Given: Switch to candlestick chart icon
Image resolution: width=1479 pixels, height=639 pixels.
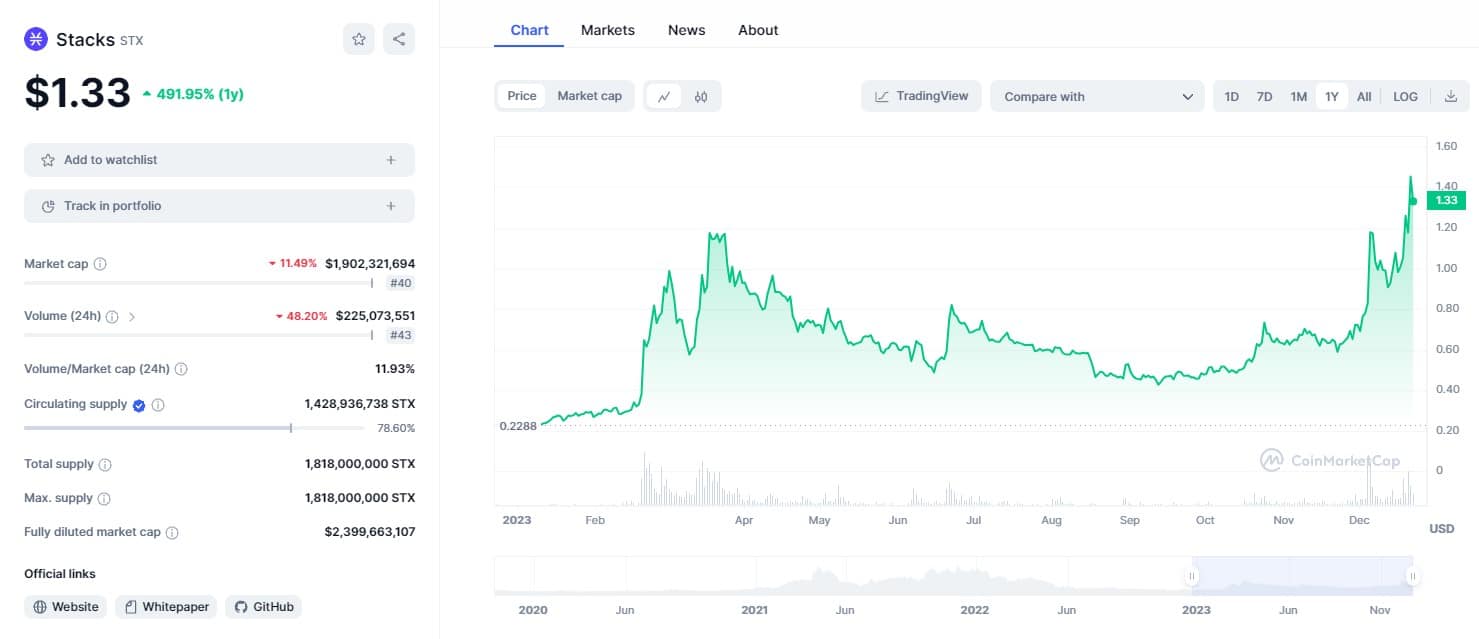Looking at the screenshot, I should coord(701,96).
